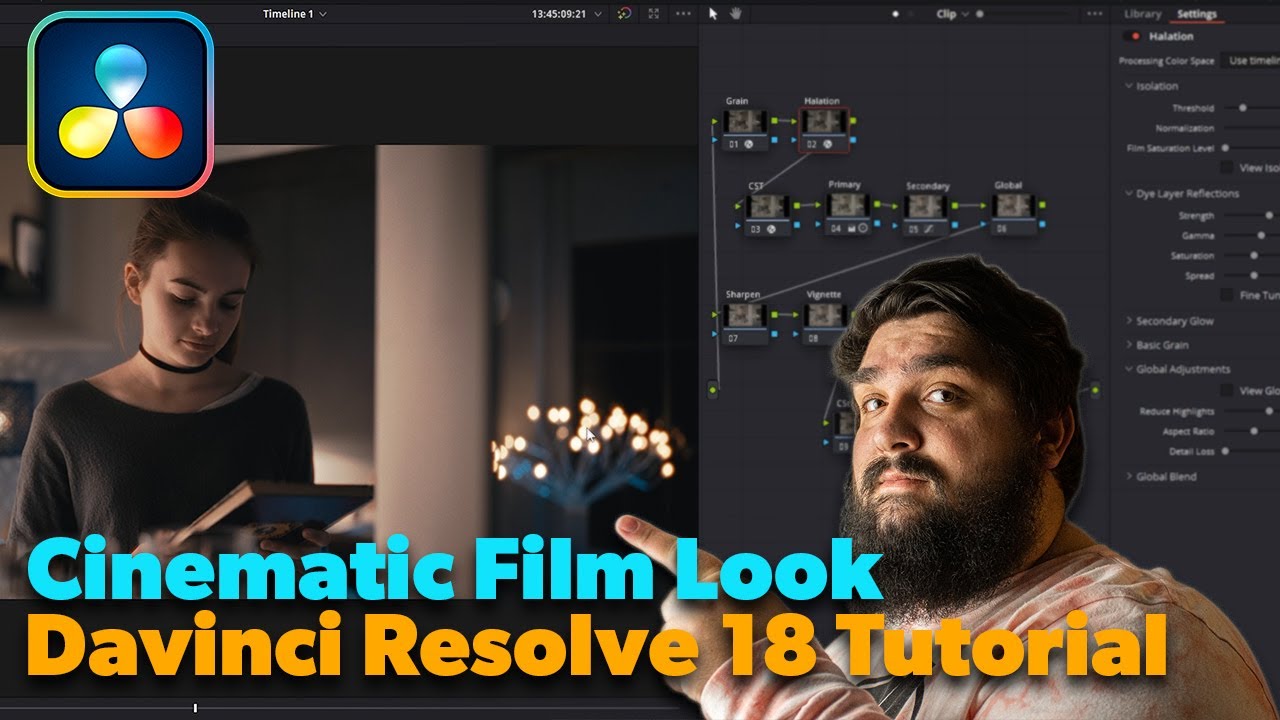Click the green RGB input of Primary node
Image resolution: width=1280 pixels, height=720 pixels.
pyautogui.click(x=819, y=205)
